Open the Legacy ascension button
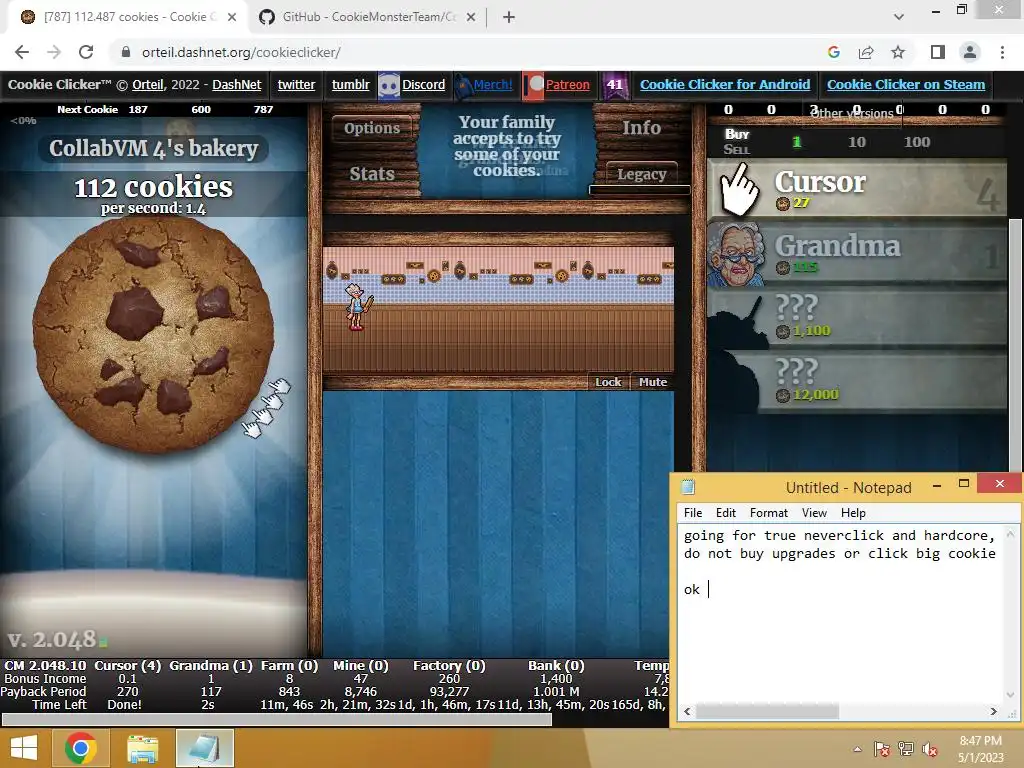 click(x=641, y=174)
